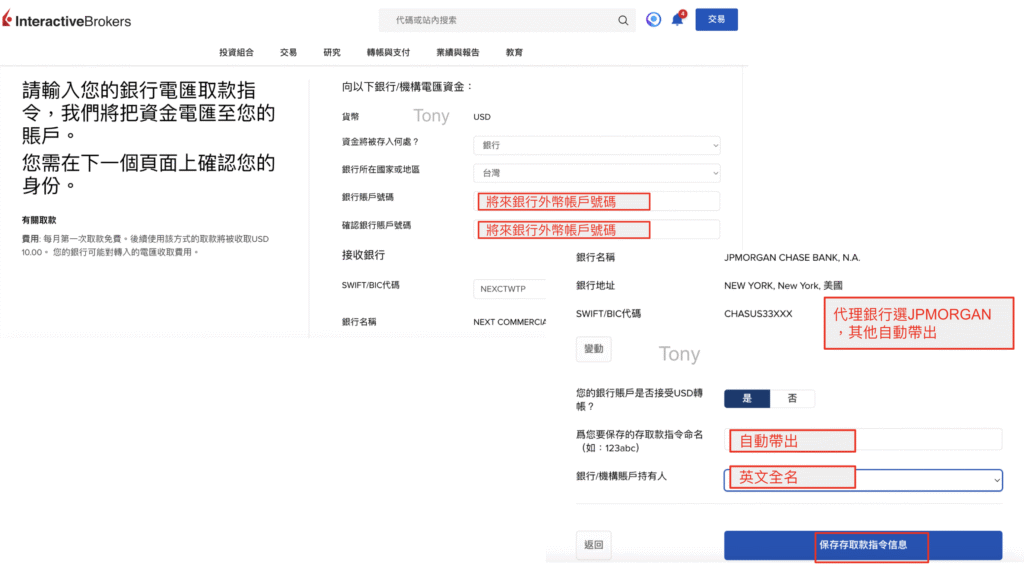
Task: Expand the 資金將被存入何處 dropdown
Action: pyautogui.click(x=597, y=145)
